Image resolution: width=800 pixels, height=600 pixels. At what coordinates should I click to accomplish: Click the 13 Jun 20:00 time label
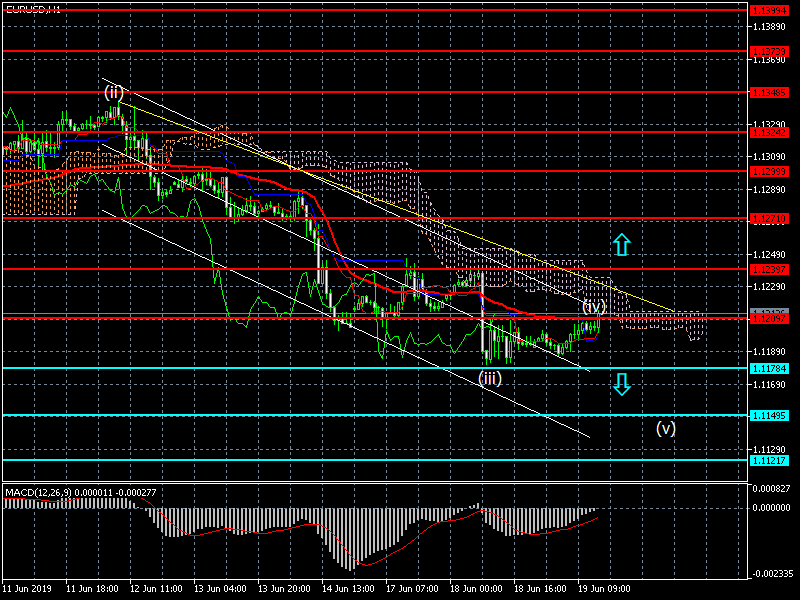(x=284, y=589)
